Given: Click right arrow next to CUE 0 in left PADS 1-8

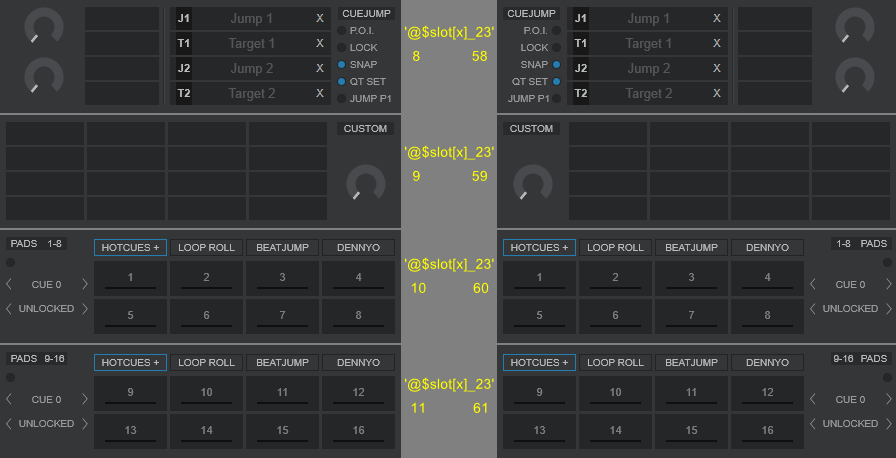Looking at the screenshot, I should pyautogui.click(x=85, y=284).
